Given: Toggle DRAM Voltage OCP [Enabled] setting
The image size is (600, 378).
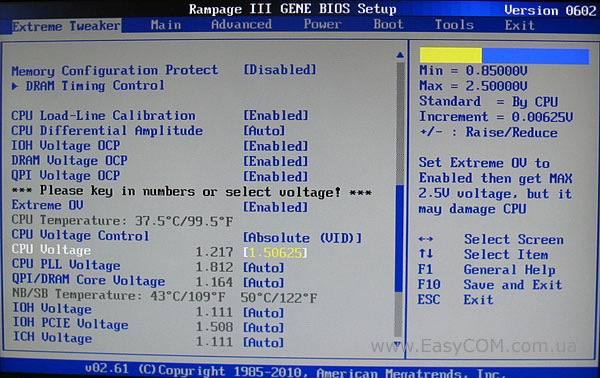Looking at the screenshot, I should click(x=276, y=161).
